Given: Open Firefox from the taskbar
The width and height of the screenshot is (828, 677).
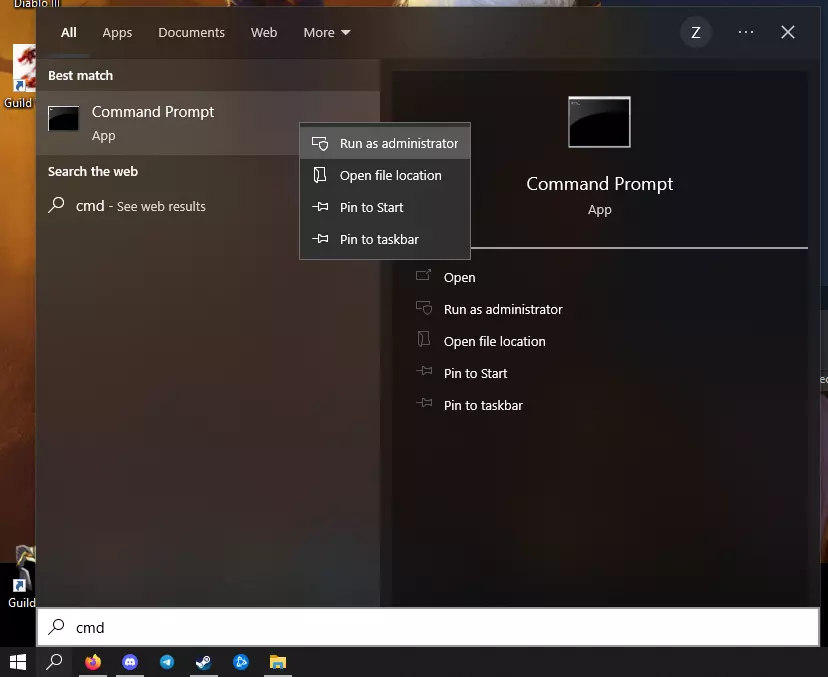Looking at the screenshot, I should point(93,662).
